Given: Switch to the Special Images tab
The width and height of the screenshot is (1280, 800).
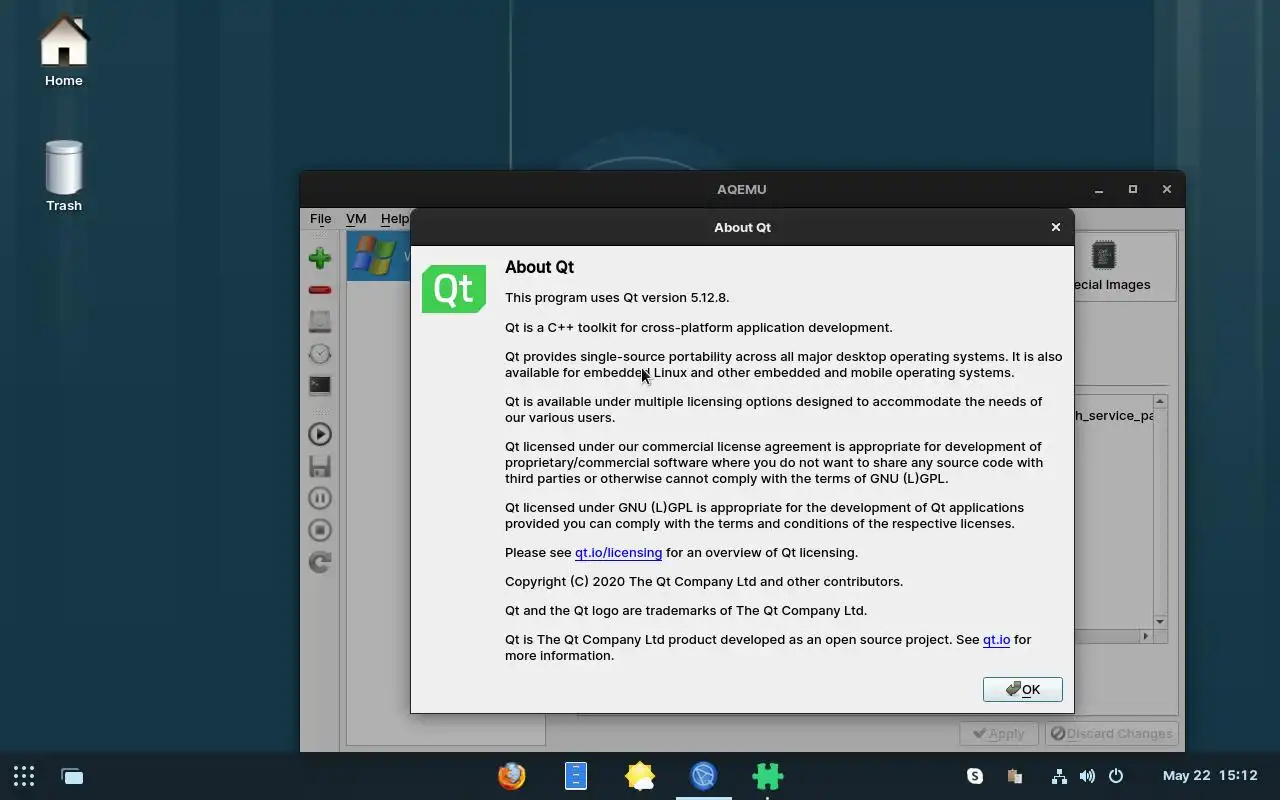Looking at the screenshot, I should coord(1112,266).
